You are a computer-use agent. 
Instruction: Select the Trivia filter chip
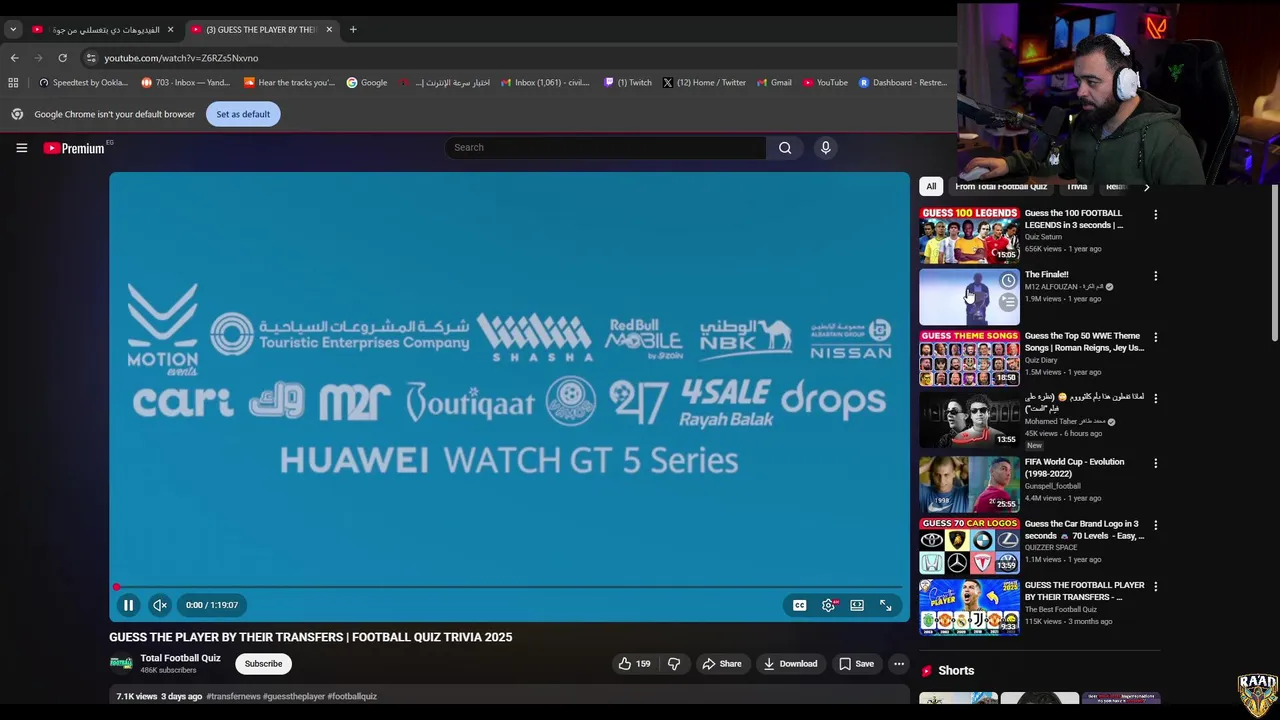[1077, 187]
